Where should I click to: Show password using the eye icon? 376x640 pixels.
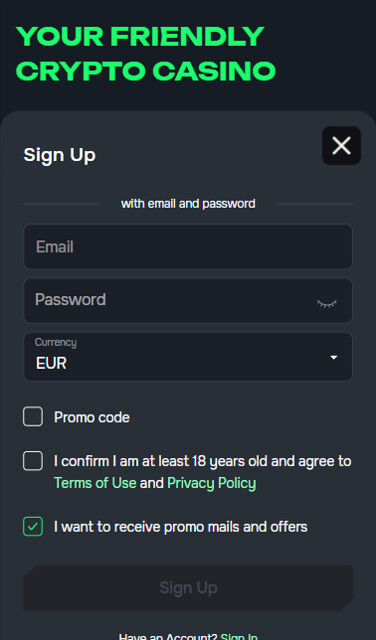pyautogui.click(x=327, y=303)
